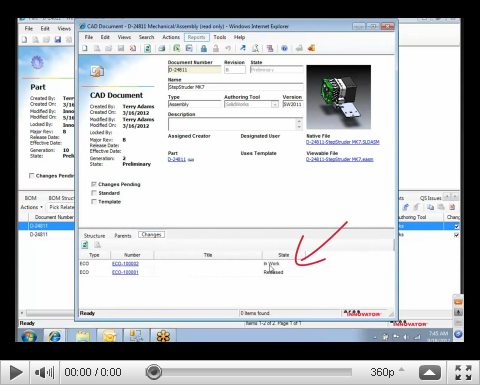This screenshot has height=385, width=480.
Task: Open the Reports menu
Action: pyautogui.click(x=196, y=37)
